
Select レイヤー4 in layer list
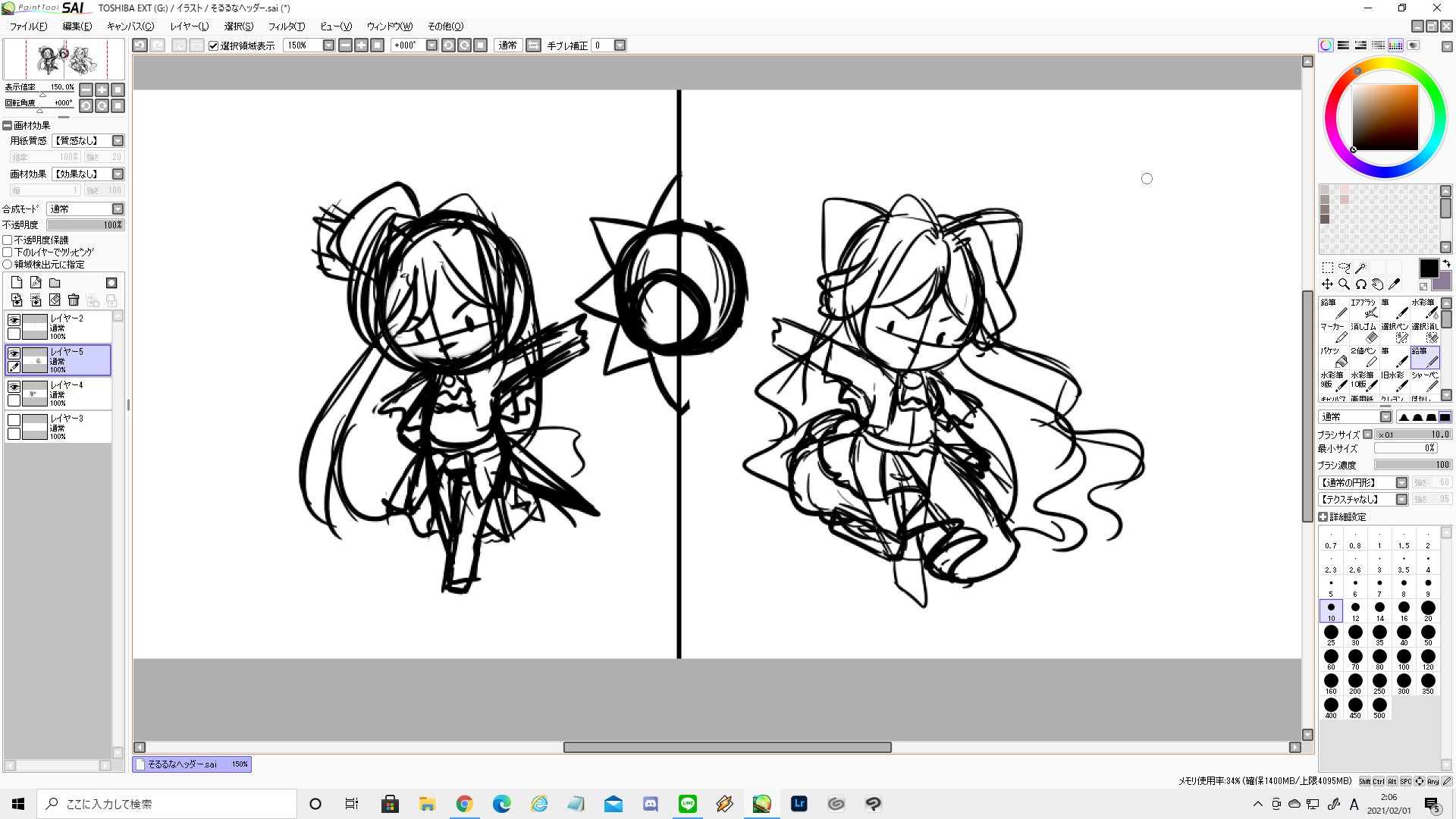click(x=76, y=394)
